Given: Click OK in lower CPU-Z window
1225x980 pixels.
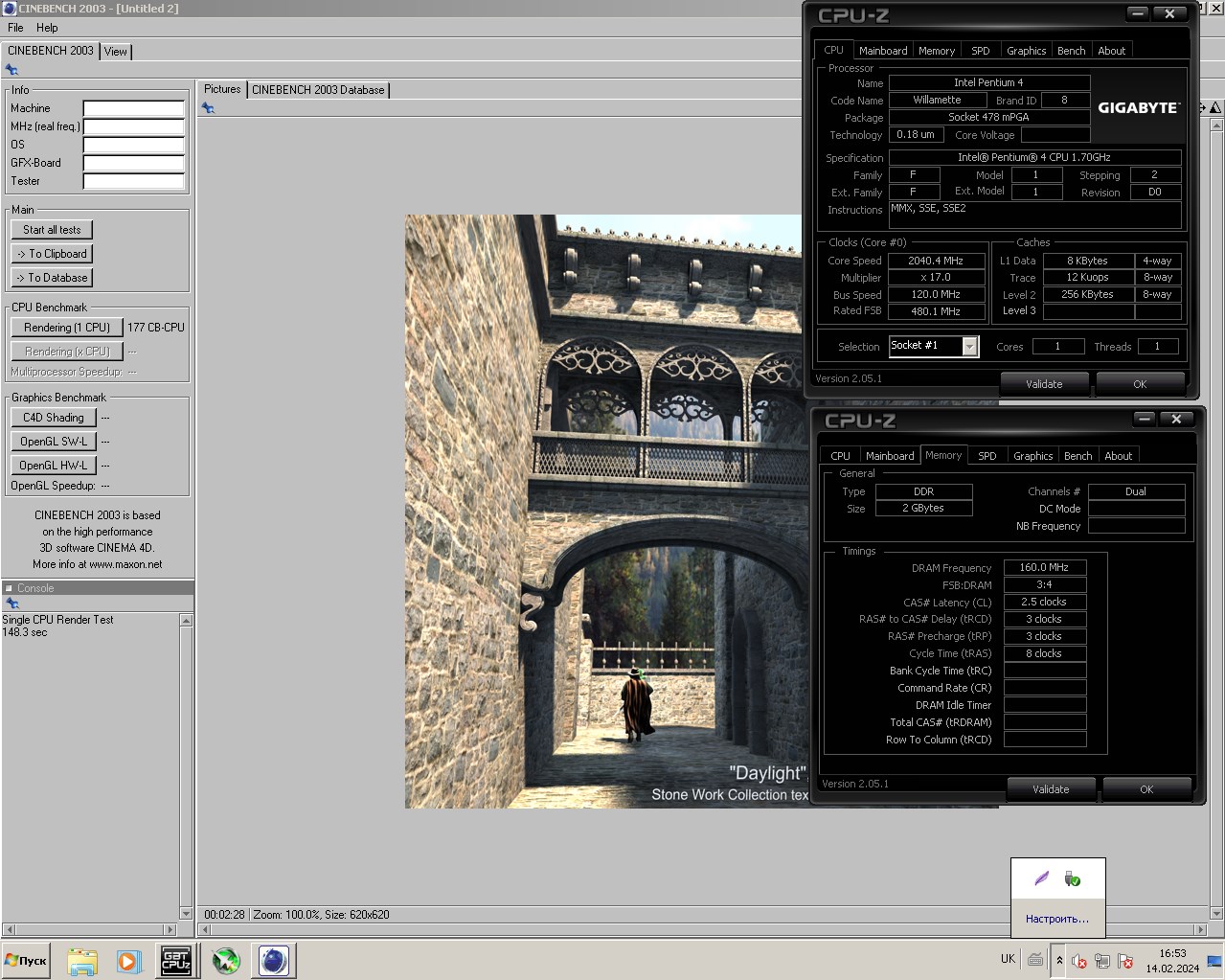Looking at the screenshot, I should pyautogui.click(x=1146, y=789).
